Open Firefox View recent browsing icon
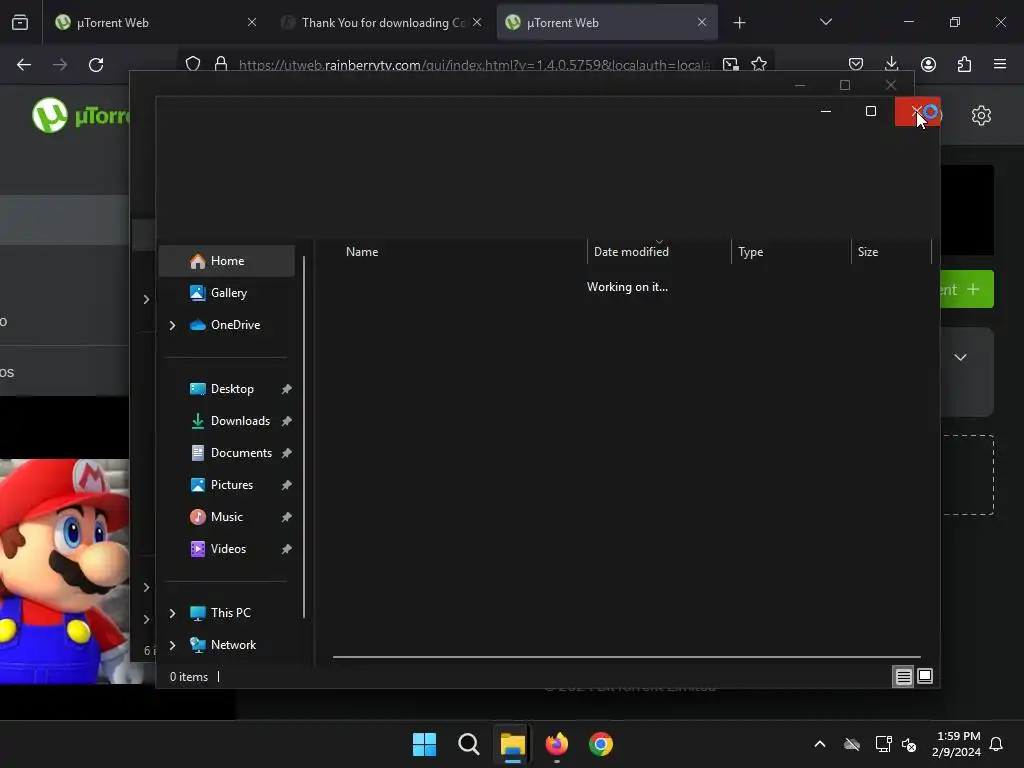Image resolution: width=1024 pixels, height=768 pixels. [x=20, y=22]
